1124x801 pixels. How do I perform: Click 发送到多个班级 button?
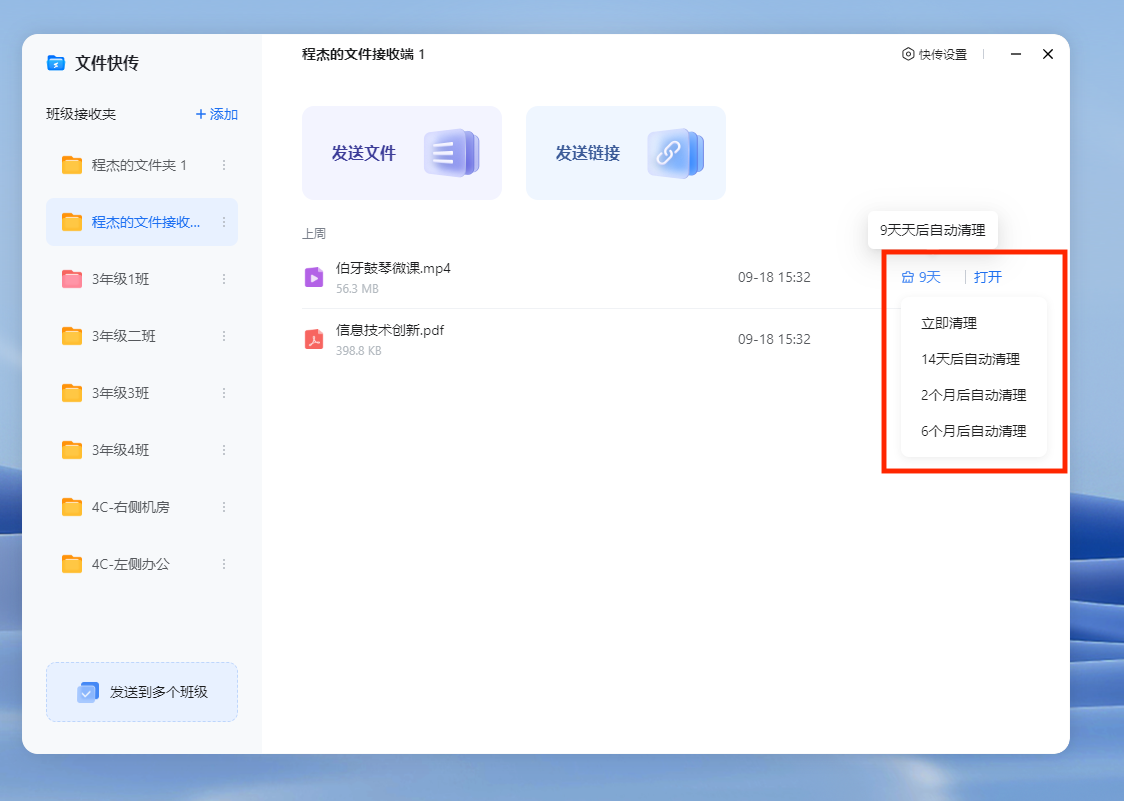(x=142, y=692)
